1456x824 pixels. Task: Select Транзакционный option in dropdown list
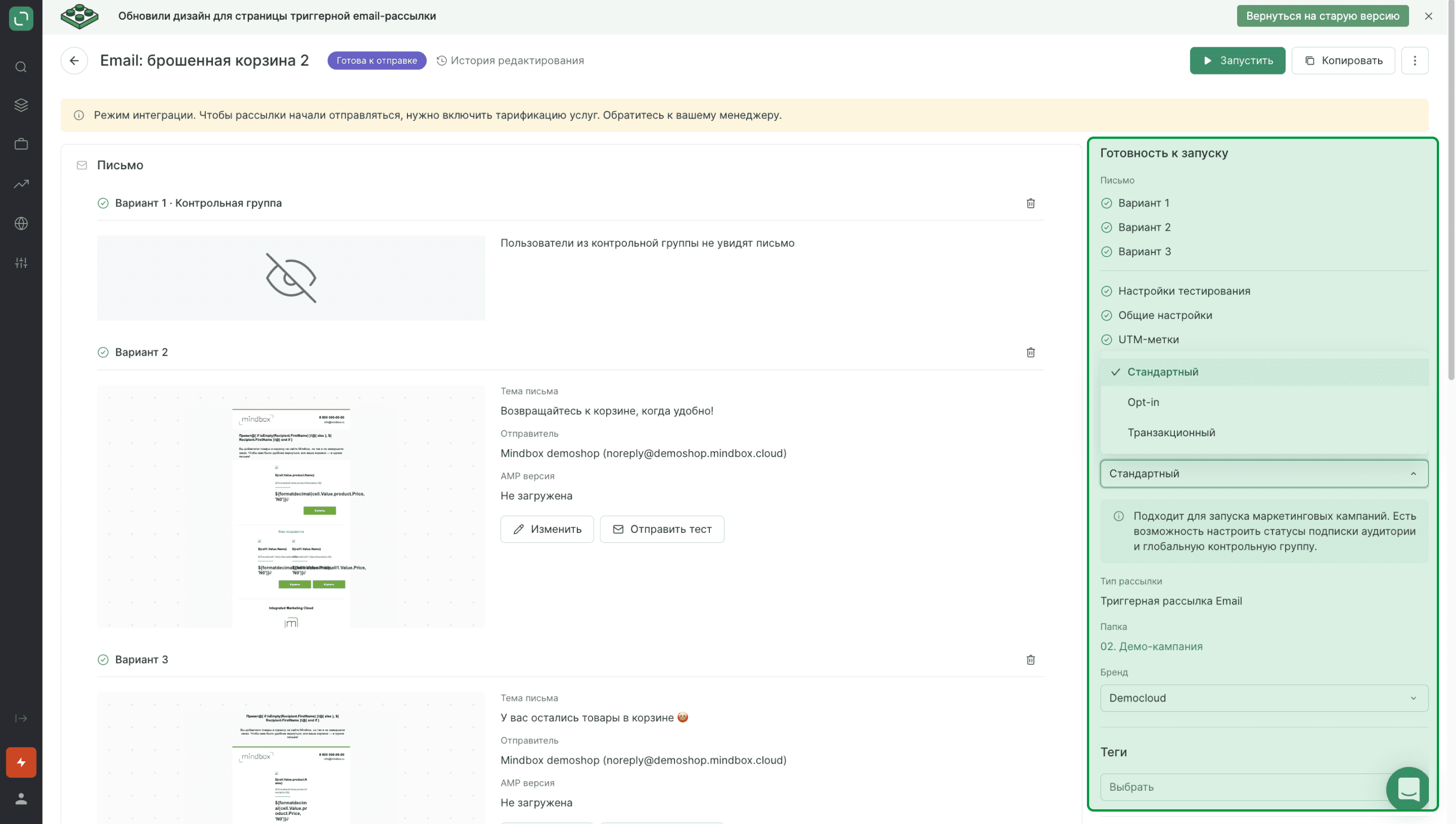[x=1264, y=432]
